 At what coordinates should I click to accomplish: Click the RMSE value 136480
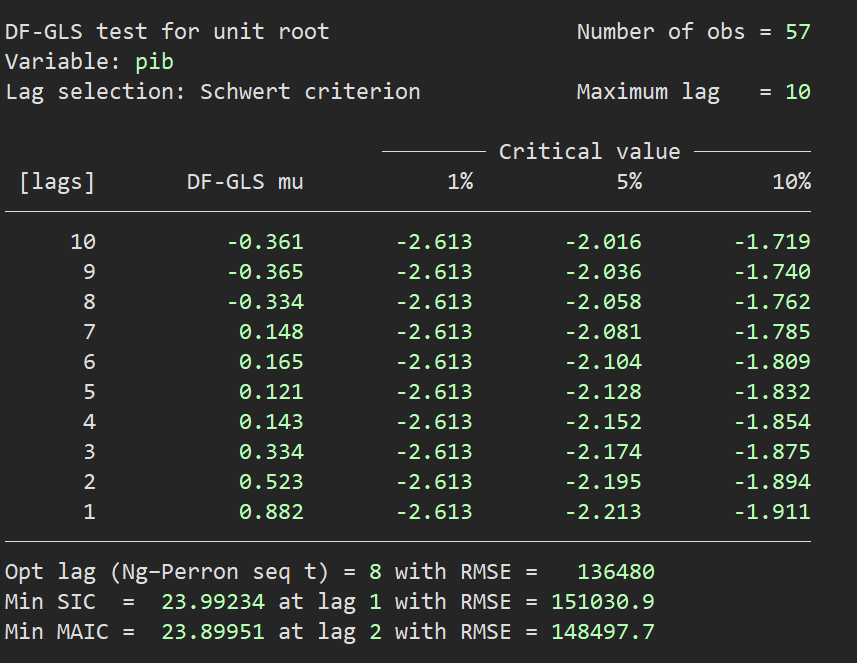(x=615, y=572)
